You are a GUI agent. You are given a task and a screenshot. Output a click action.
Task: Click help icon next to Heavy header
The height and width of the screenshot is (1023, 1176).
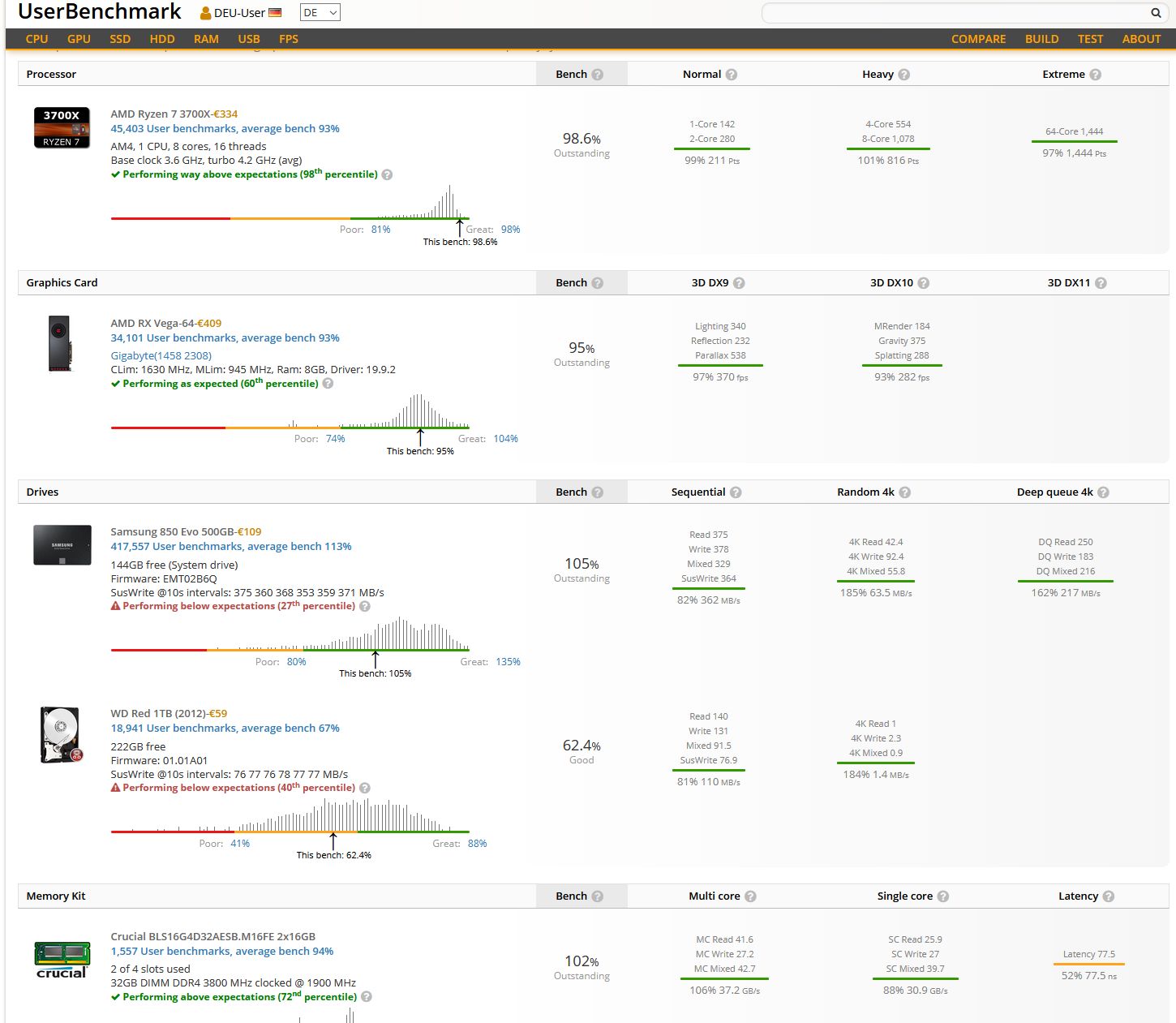pyautogui.click(x=904, y=75)
